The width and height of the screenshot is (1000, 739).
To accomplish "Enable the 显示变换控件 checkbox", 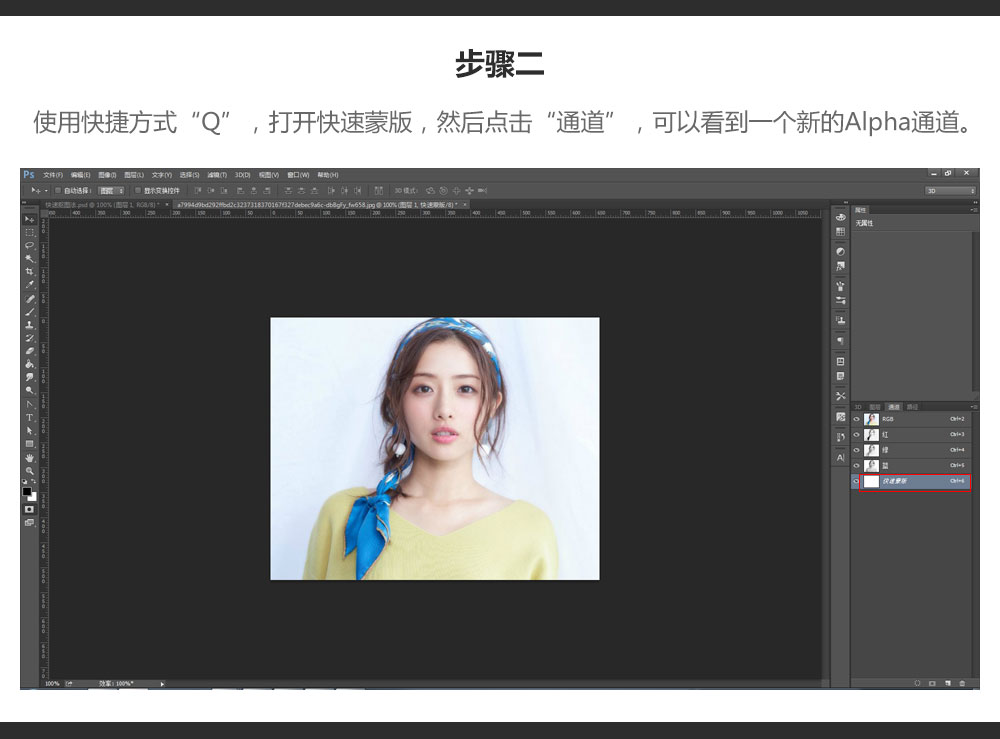I will click(137, 190).
